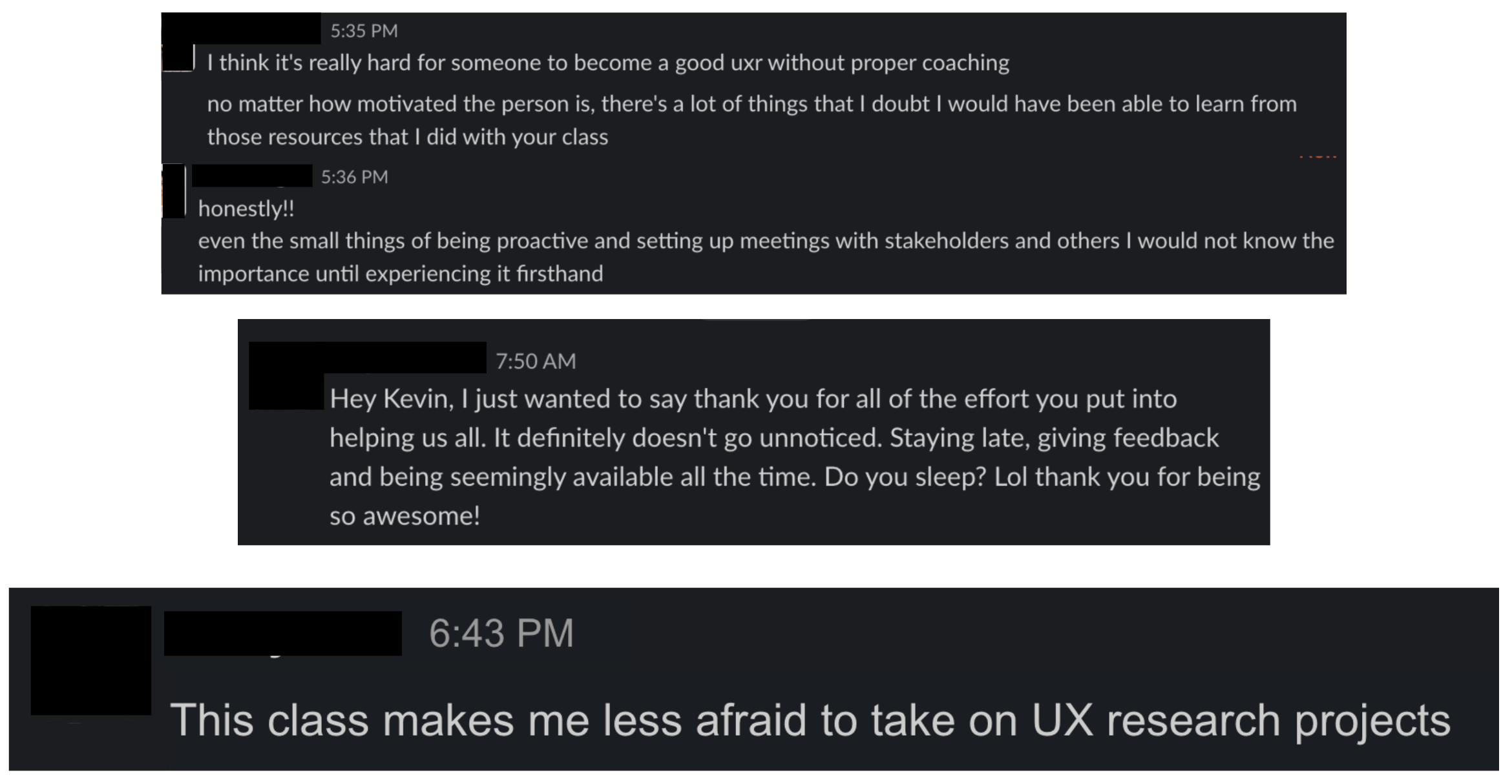Select message starting 'even the small things'
The height and width of the screenshot is (784, 1512).
766,257
